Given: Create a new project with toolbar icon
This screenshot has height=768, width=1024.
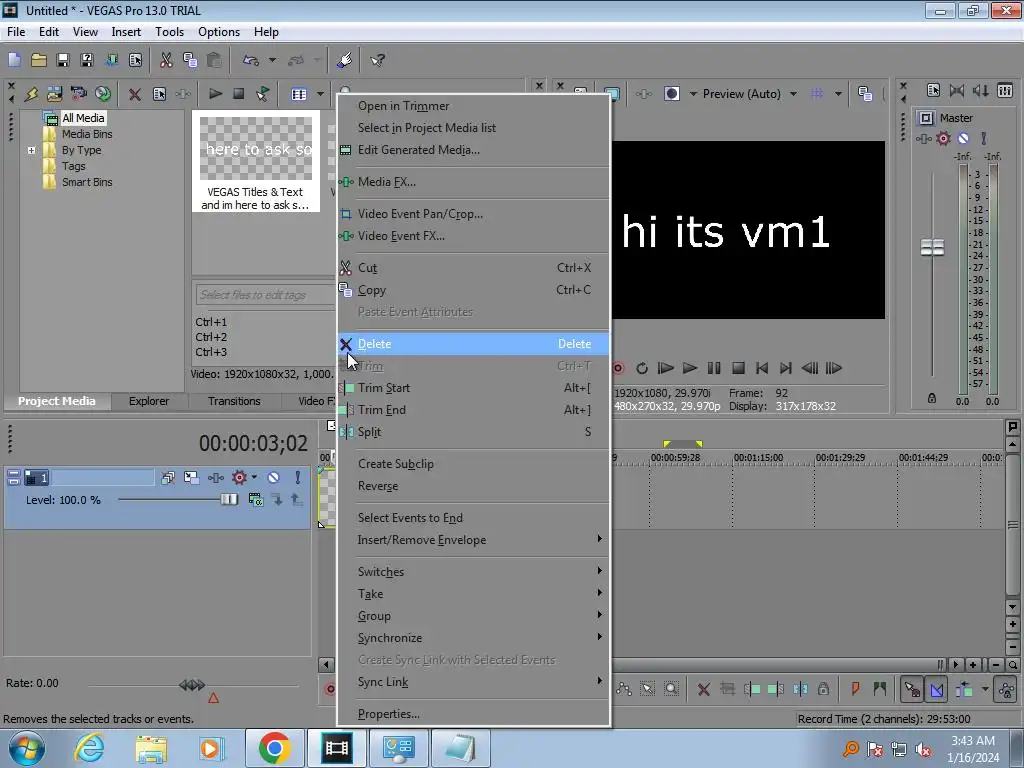Looking at the screenshot, I should pyautogui.click(x=14, y=60).
